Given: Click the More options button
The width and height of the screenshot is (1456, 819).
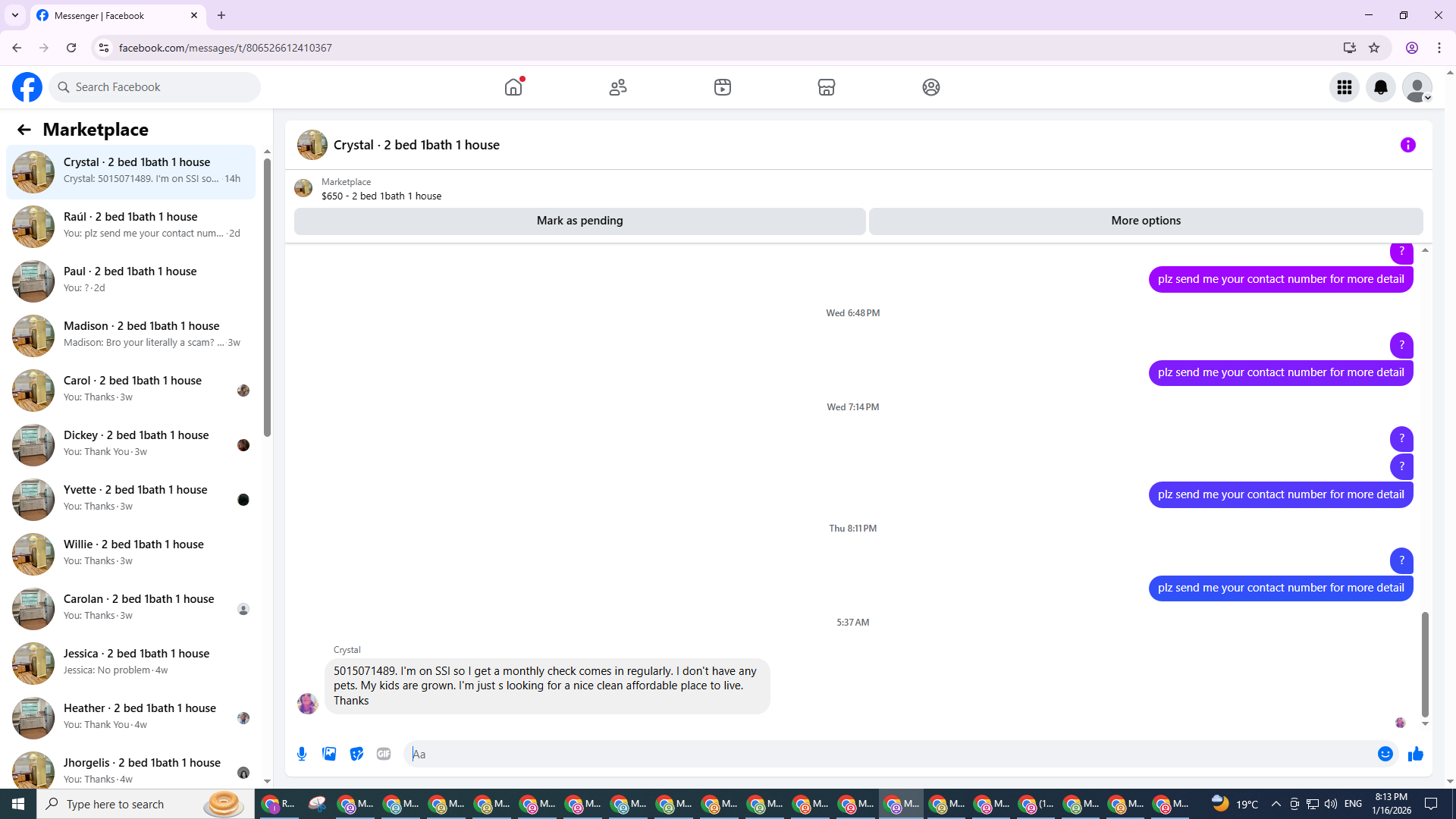Looking at the screenshot, I should 1145,221.
